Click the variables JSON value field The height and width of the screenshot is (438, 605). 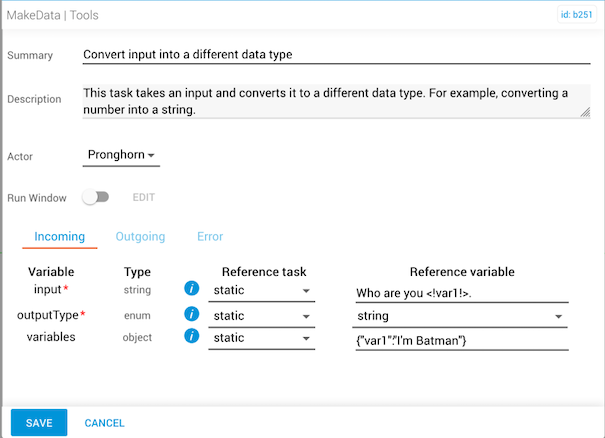pyautogui.click(x=461, y=341)
